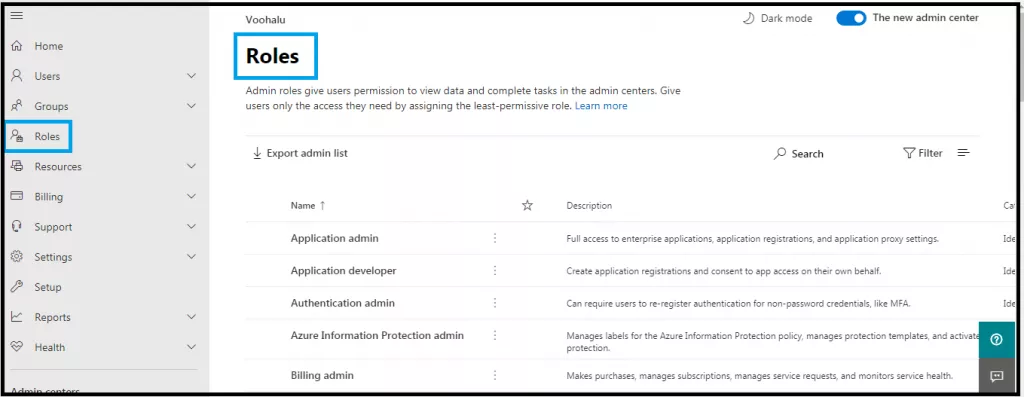1024x397 pixels.
Task: Open more options for Application admin
Action: tap(495, 238)
